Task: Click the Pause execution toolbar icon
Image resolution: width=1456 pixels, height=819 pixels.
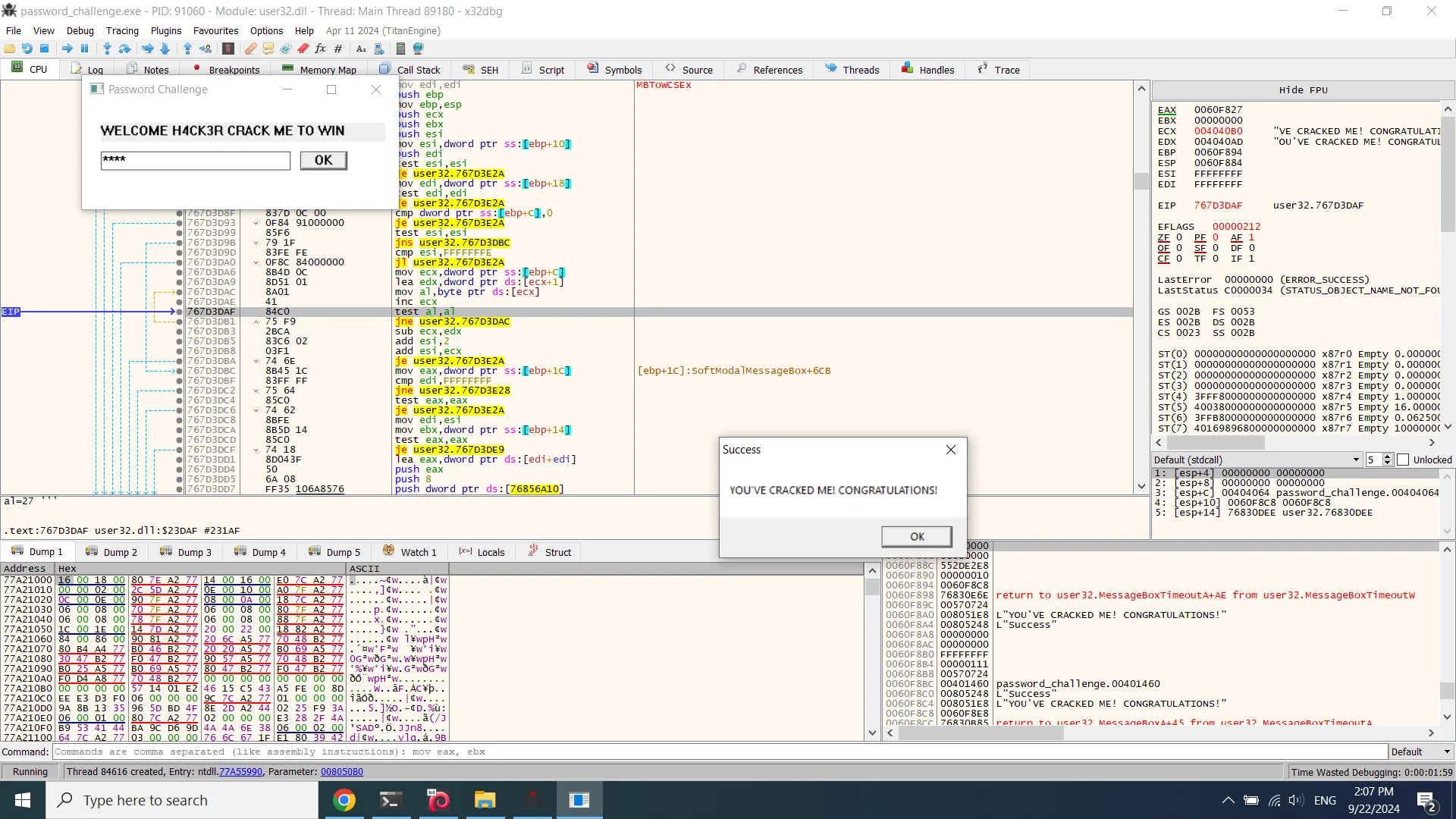Action: 85,49
